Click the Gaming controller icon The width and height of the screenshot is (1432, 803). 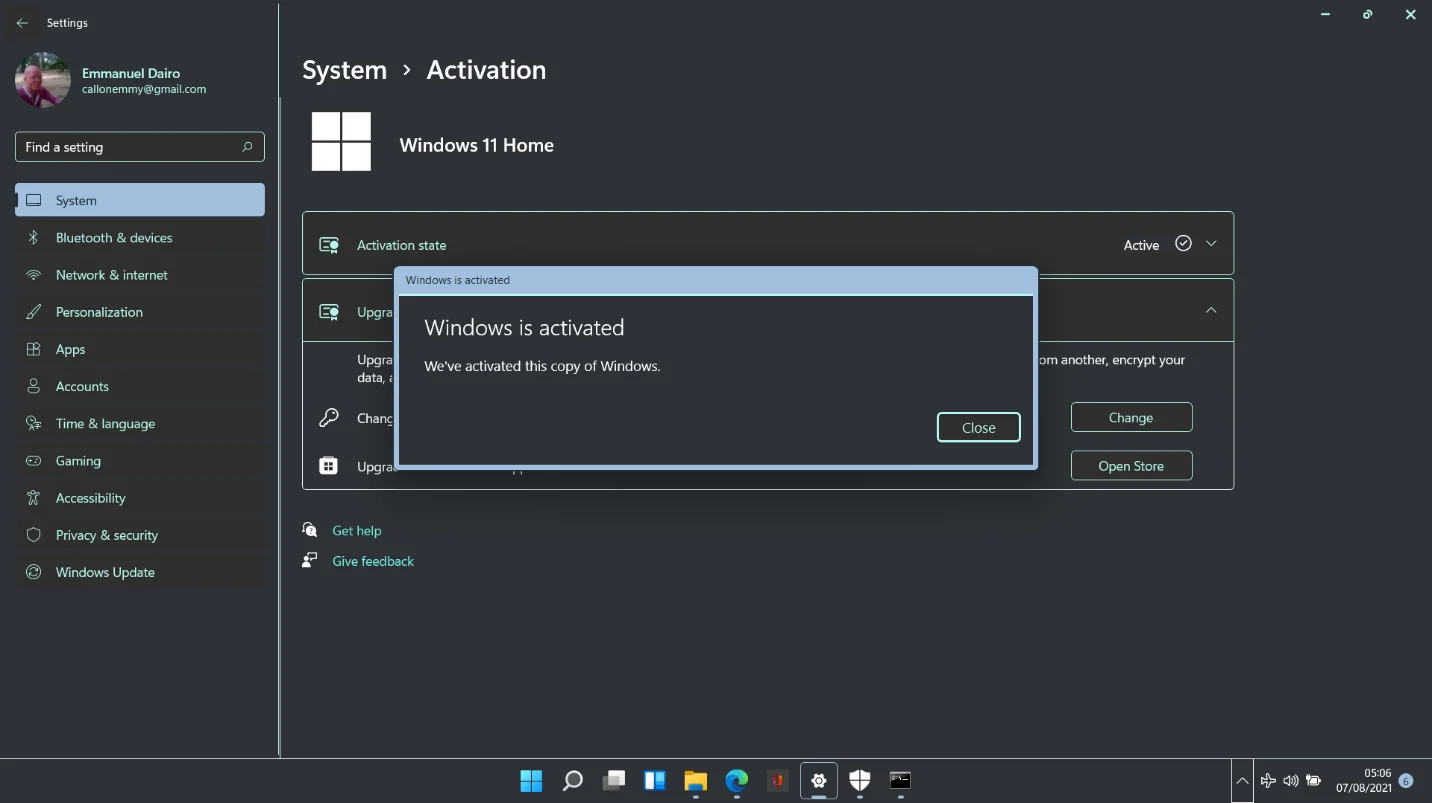click(x=33, y=460)
